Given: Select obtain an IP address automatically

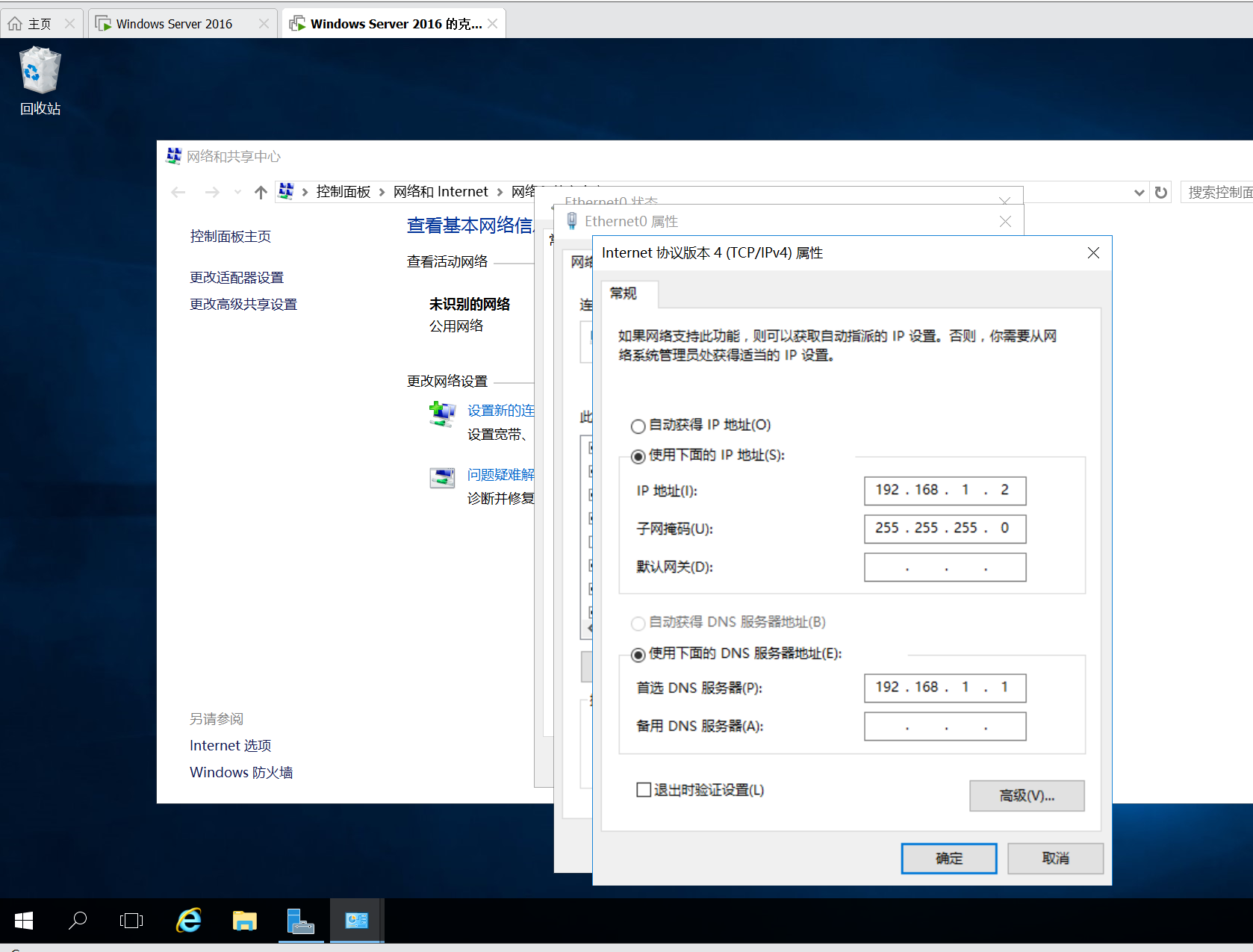Looking at the screenshot, I should coord(638,426).
